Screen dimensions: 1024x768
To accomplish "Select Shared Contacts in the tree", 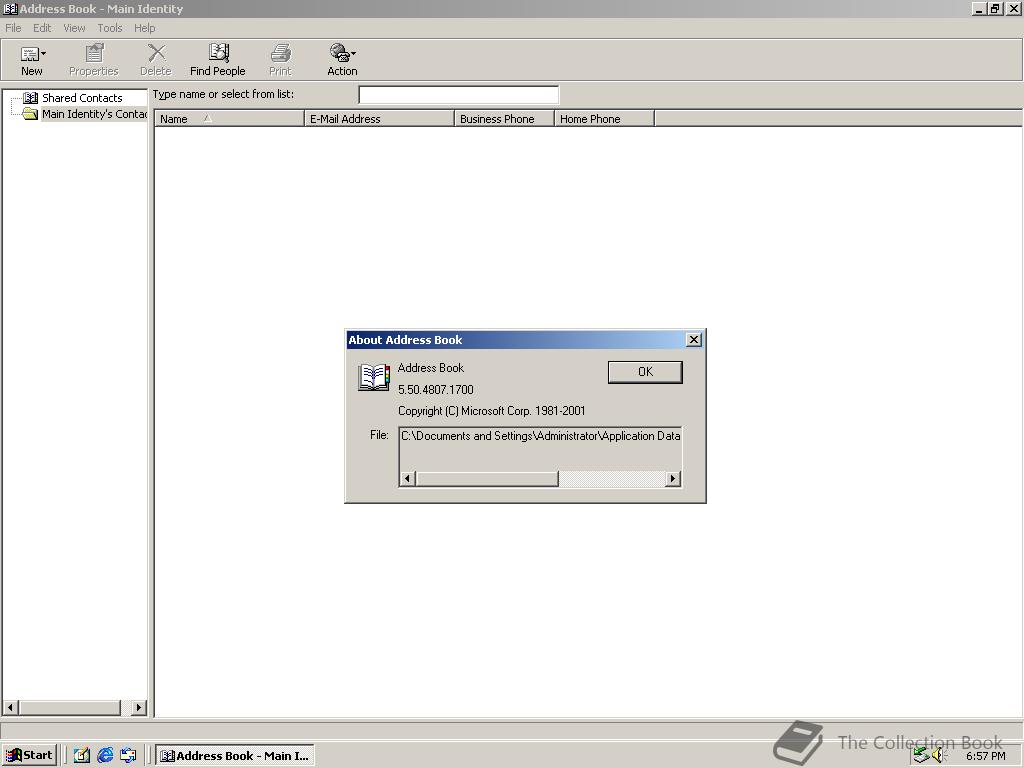I will [x=82, y=98].
